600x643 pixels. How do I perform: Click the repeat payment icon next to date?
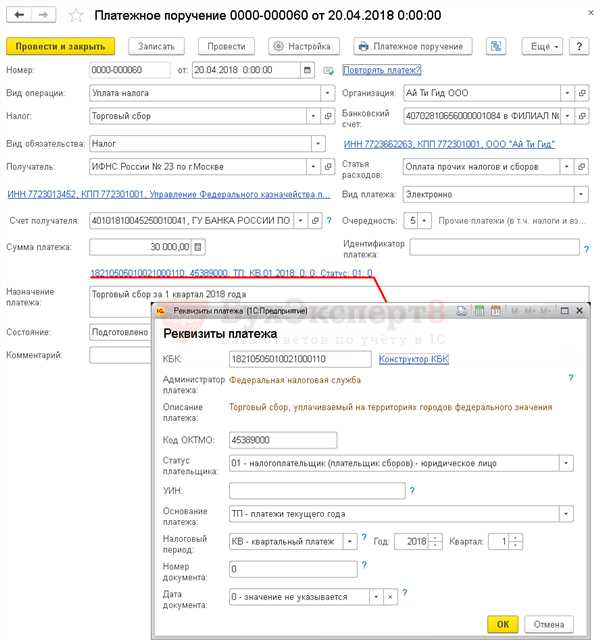[328, 71]
